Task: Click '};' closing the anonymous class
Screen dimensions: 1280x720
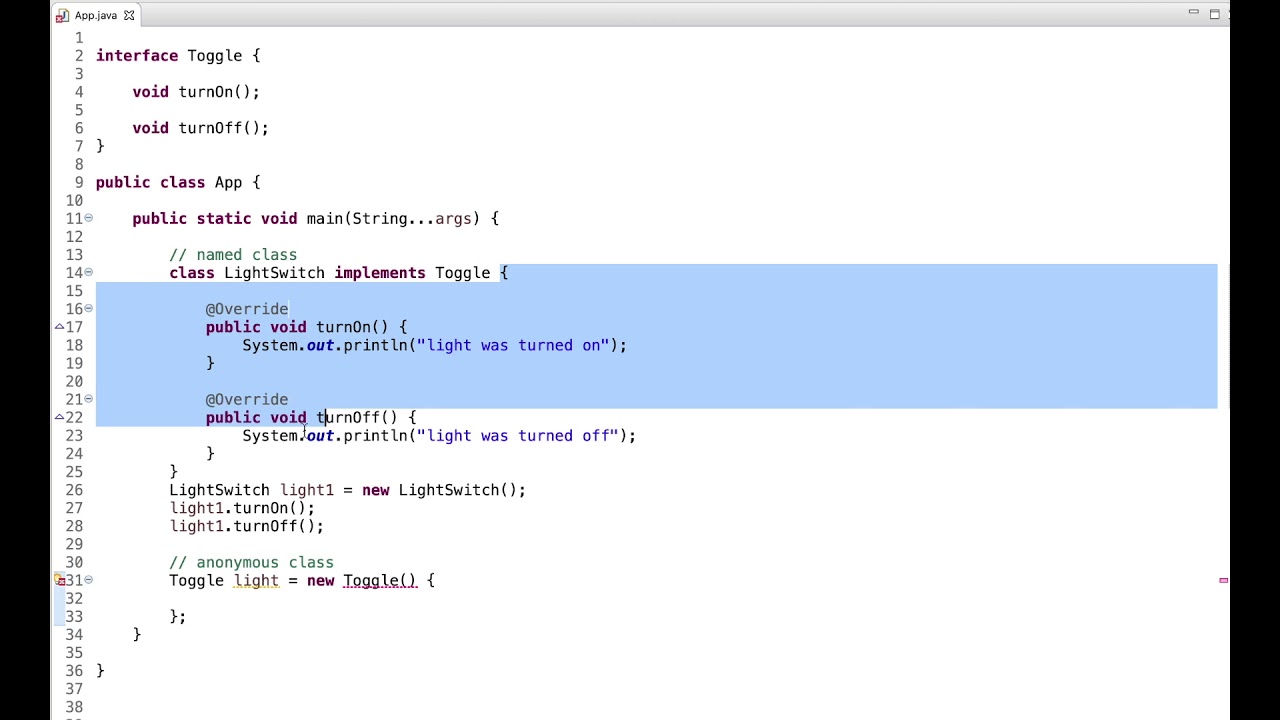Action: pyautogui.click(x=178, y=617)
